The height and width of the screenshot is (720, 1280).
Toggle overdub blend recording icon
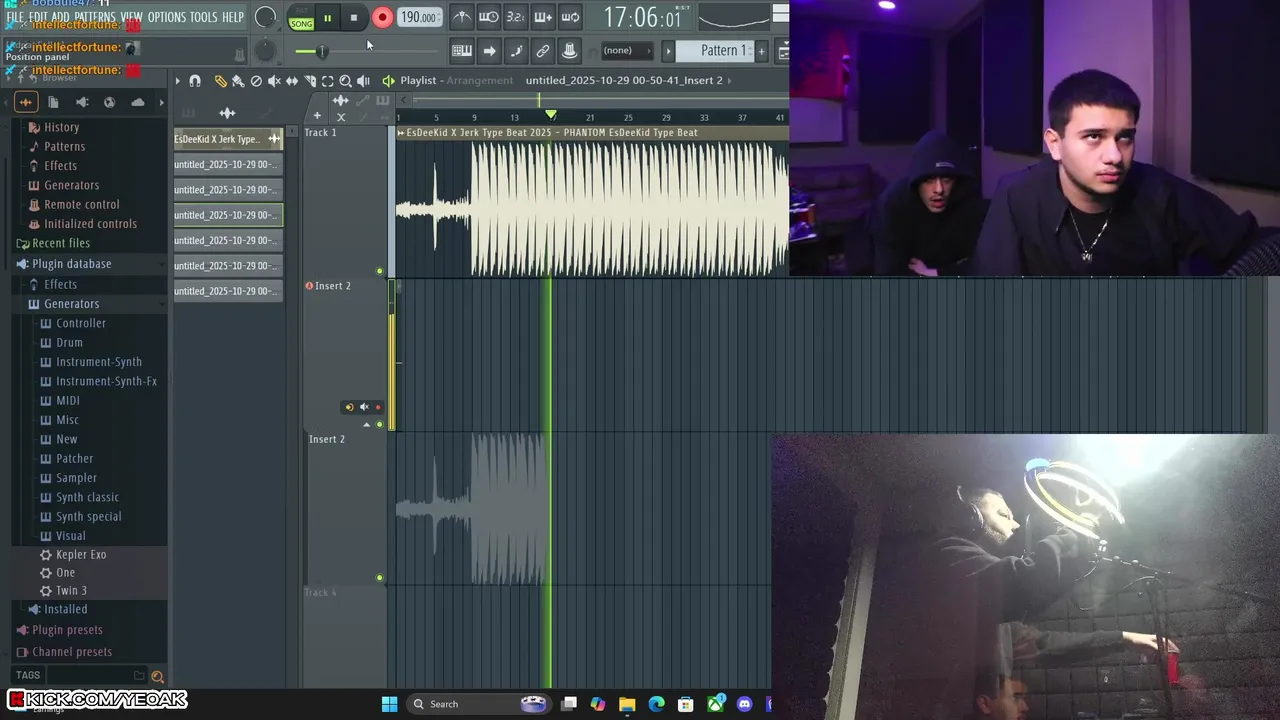(x=543, y=17)
